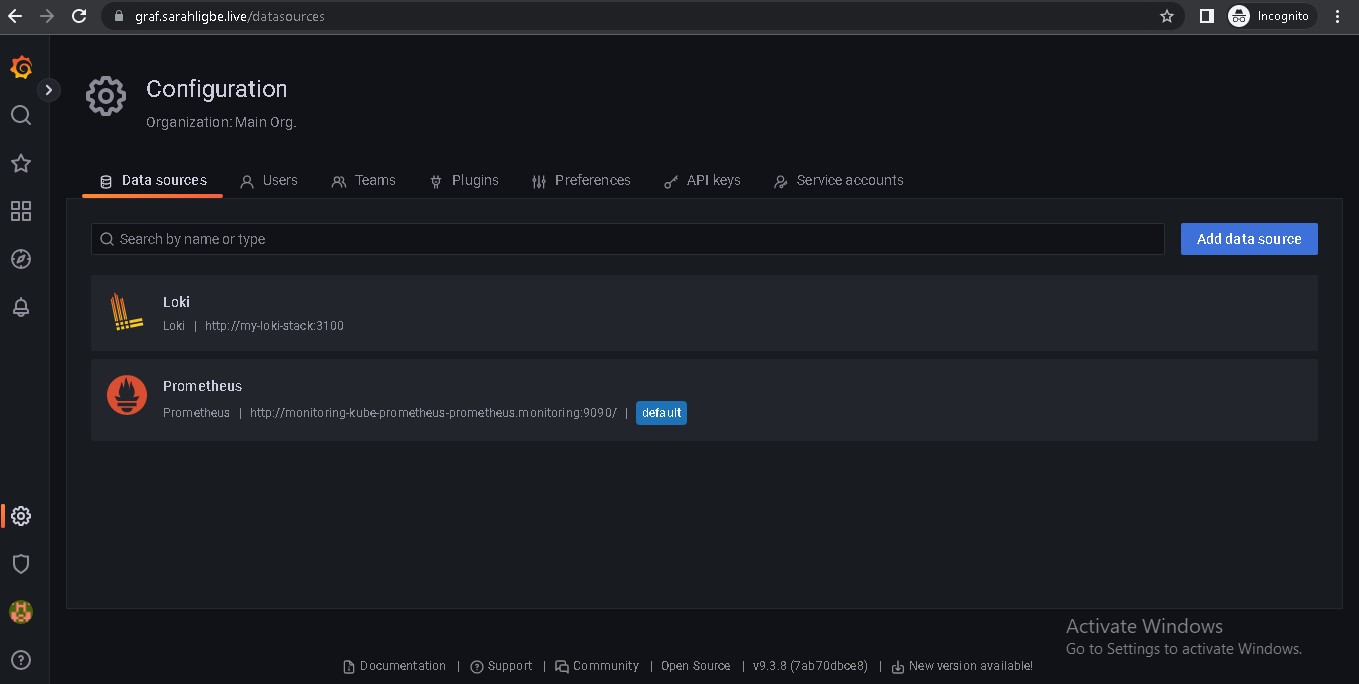
Task: Click the Loki URL http://my-loki-stack:3100
Action: pos(274,326)
